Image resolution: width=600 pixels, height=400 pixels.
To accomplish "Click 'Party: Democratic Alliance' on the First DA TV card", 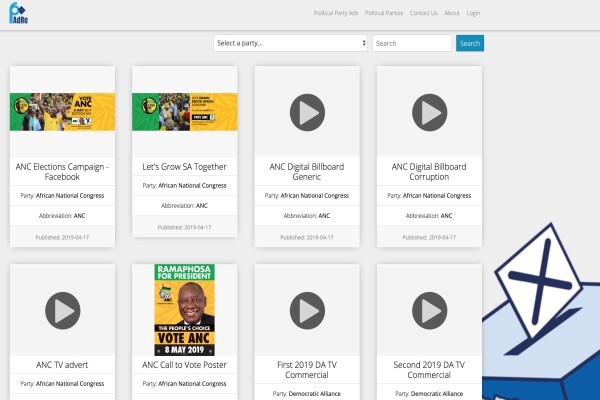I will tap(307, 393).
